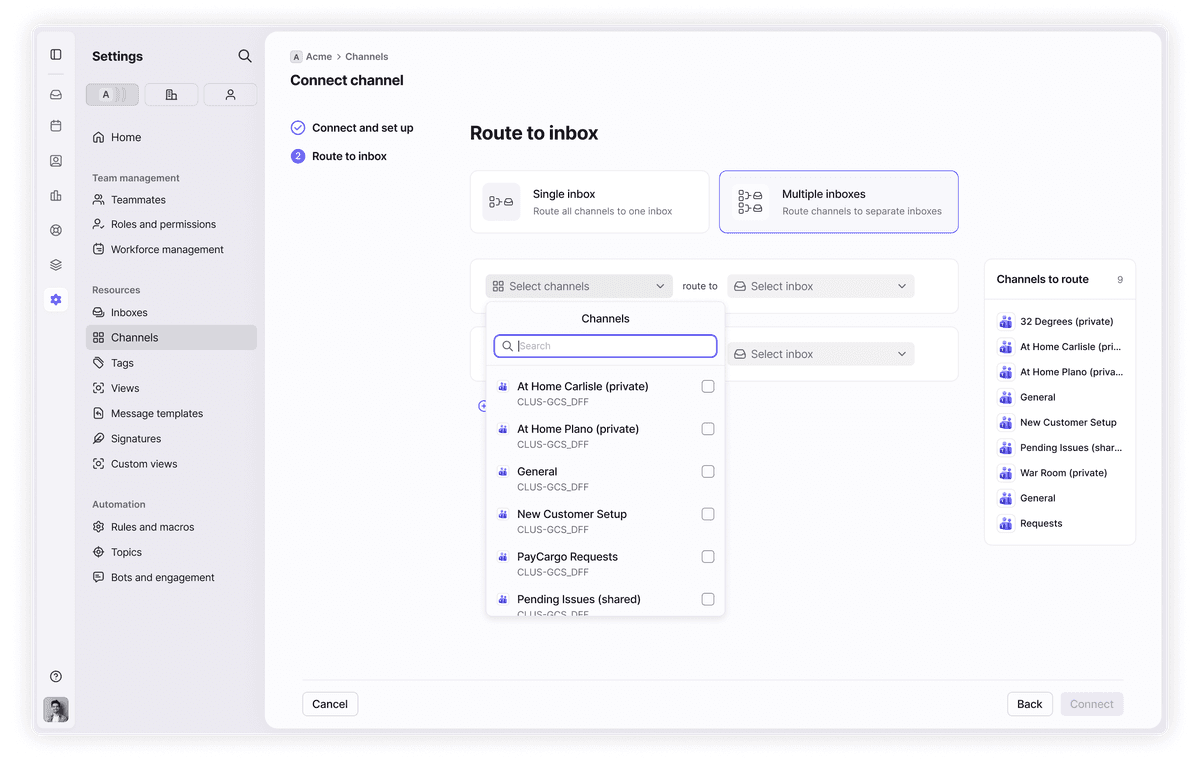Open the lifebuoy support icon in rail
Viewport: 1200px width, 760px height.
[x=56, y=230]
